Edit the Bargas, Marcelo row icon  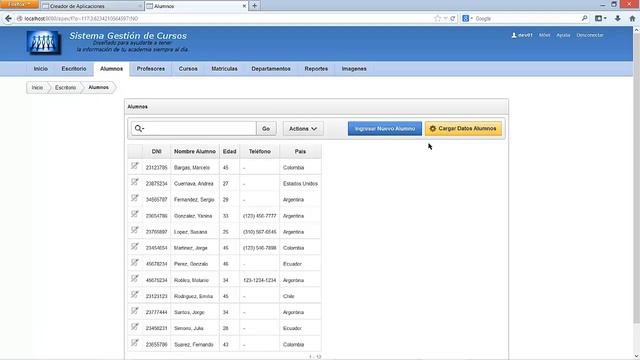click(x=135, y=166)
